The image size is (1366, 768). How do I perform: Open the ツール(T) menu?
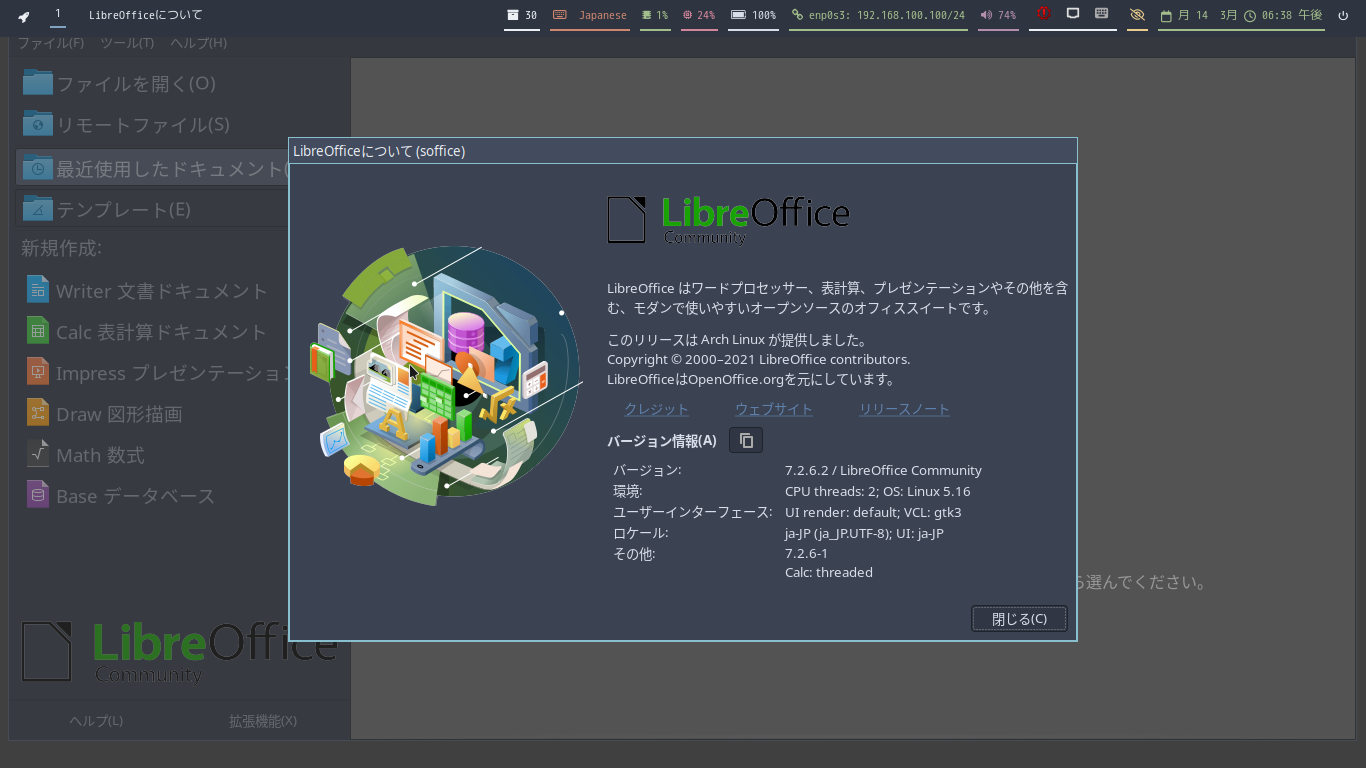[x=127, y=43]
